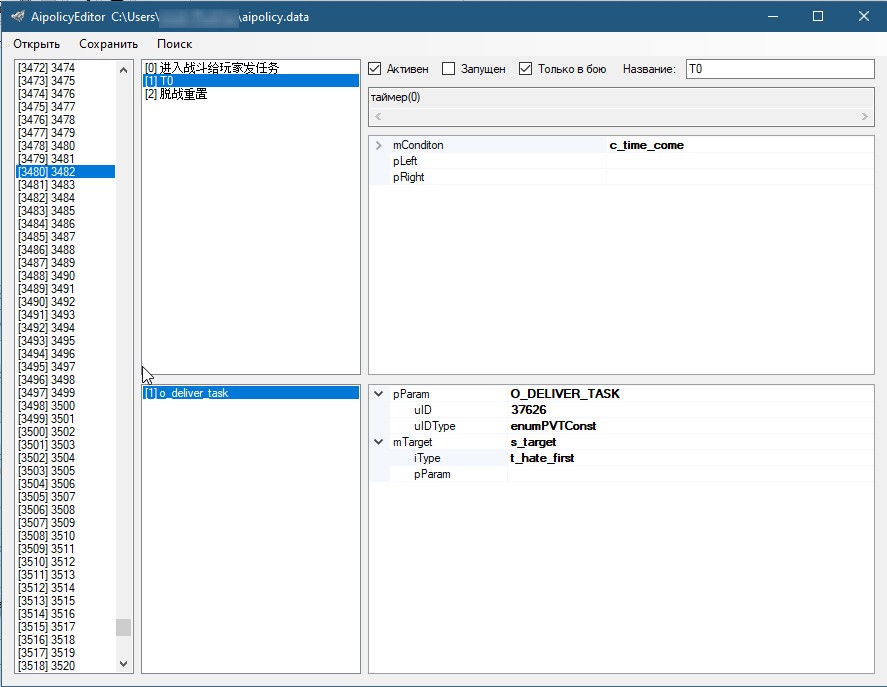
Task: Click the uIDType value enumPVTConst
Action: (553, 426)
